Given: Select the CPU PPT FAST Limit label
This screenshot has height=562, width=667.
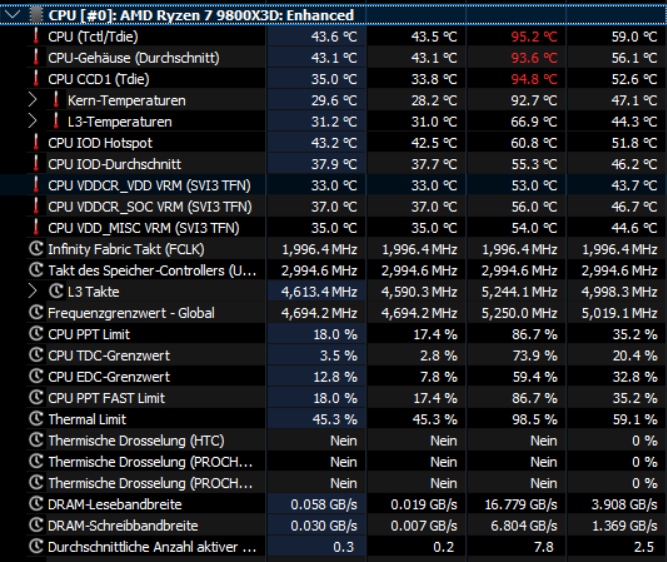Looking at the screenshot, I should [106, 398].
